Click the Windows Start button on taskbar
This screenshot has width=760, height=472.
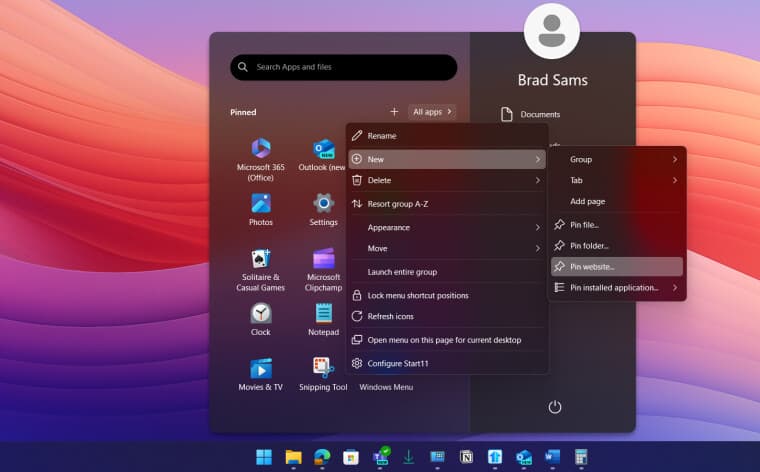(264, 457)
